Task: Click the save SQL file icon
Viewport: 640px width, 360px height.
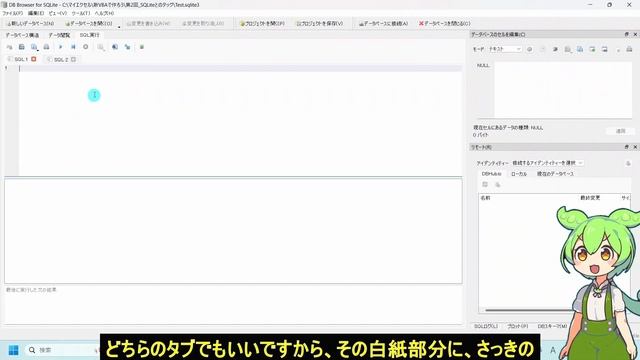Action: (x=34, y=47)
